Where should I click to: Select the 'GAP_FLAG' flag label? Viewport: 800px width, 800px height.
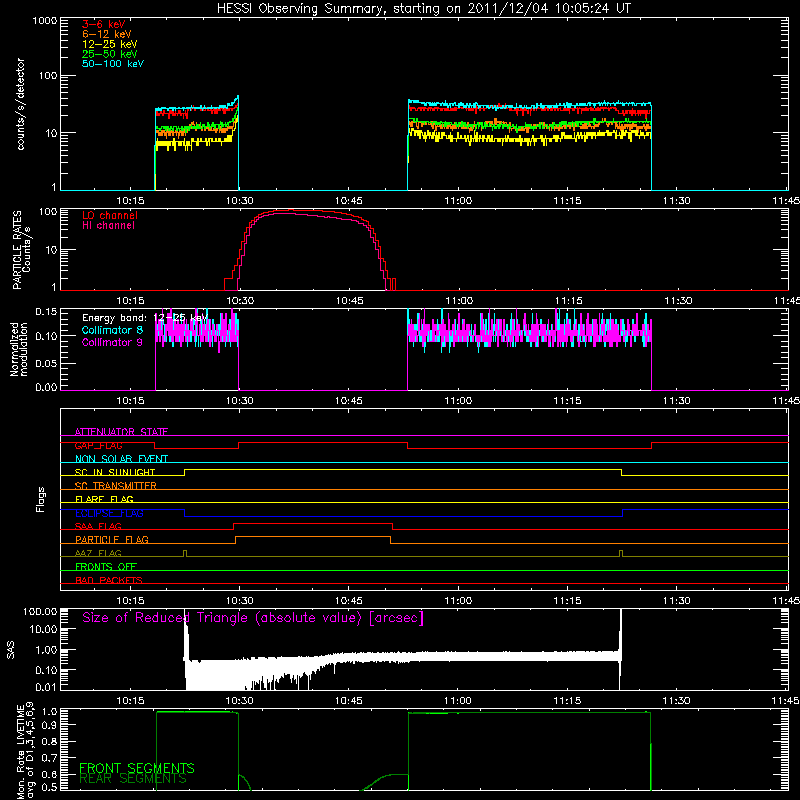(98, 445)
